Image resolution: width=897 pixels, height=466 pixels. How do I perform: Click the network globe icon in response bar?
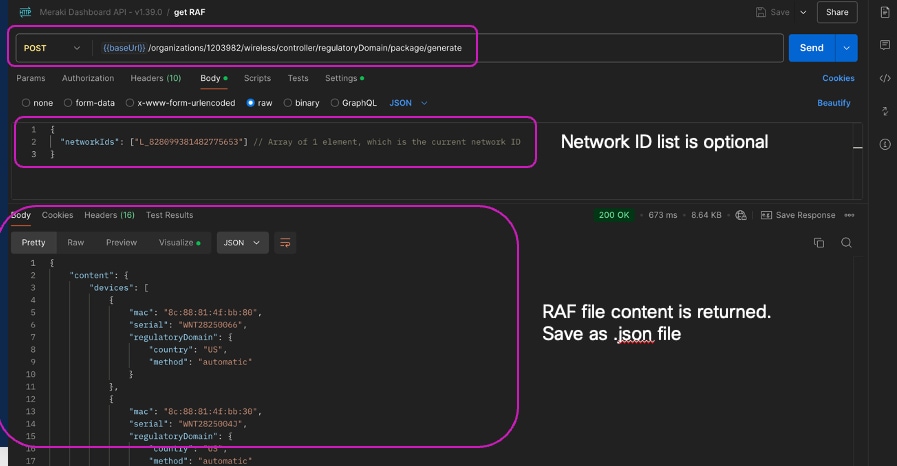click(741, 215)
